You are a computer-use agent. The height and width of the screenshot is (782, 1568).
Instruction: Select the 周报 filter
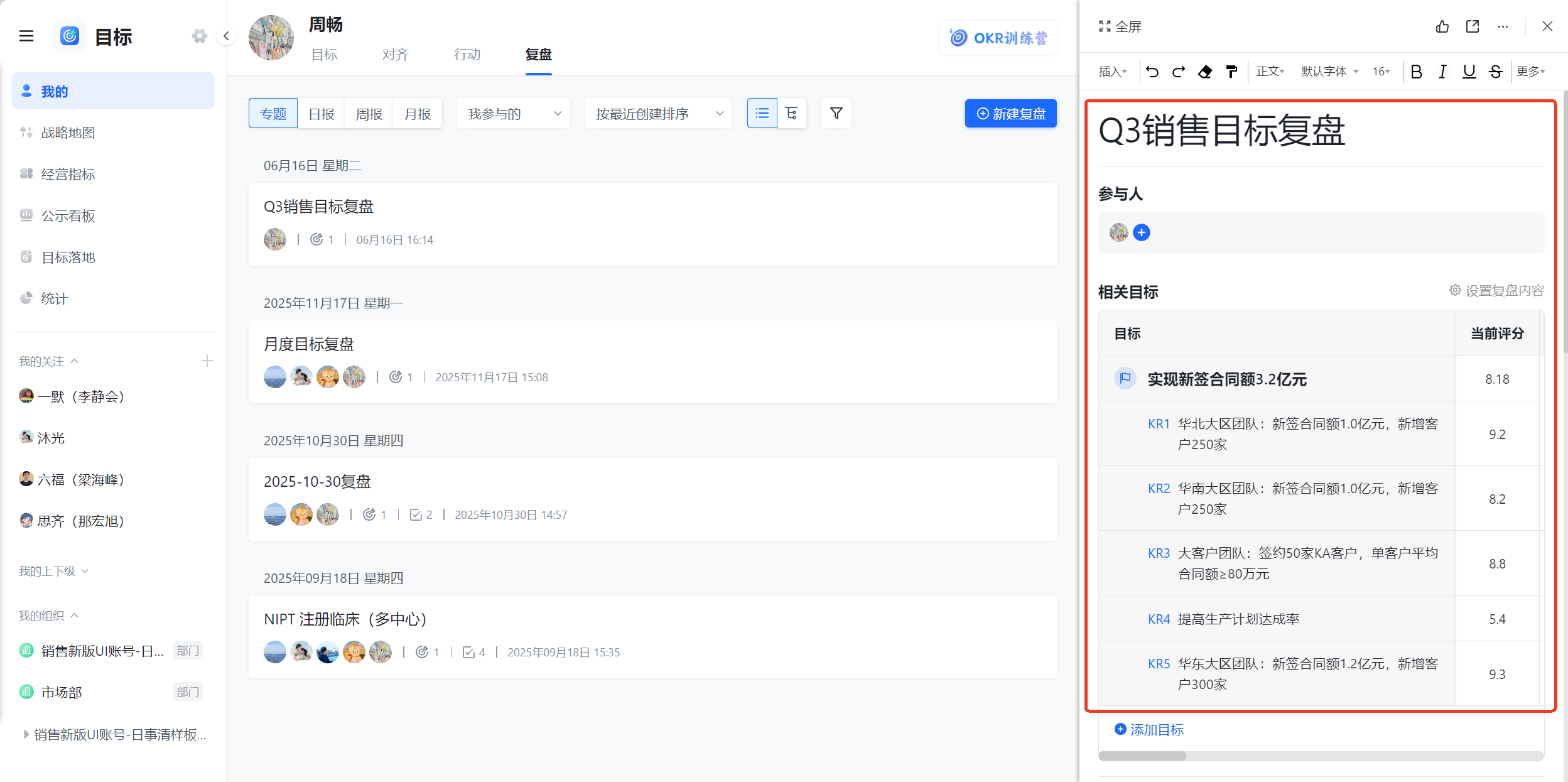(369, 113)
